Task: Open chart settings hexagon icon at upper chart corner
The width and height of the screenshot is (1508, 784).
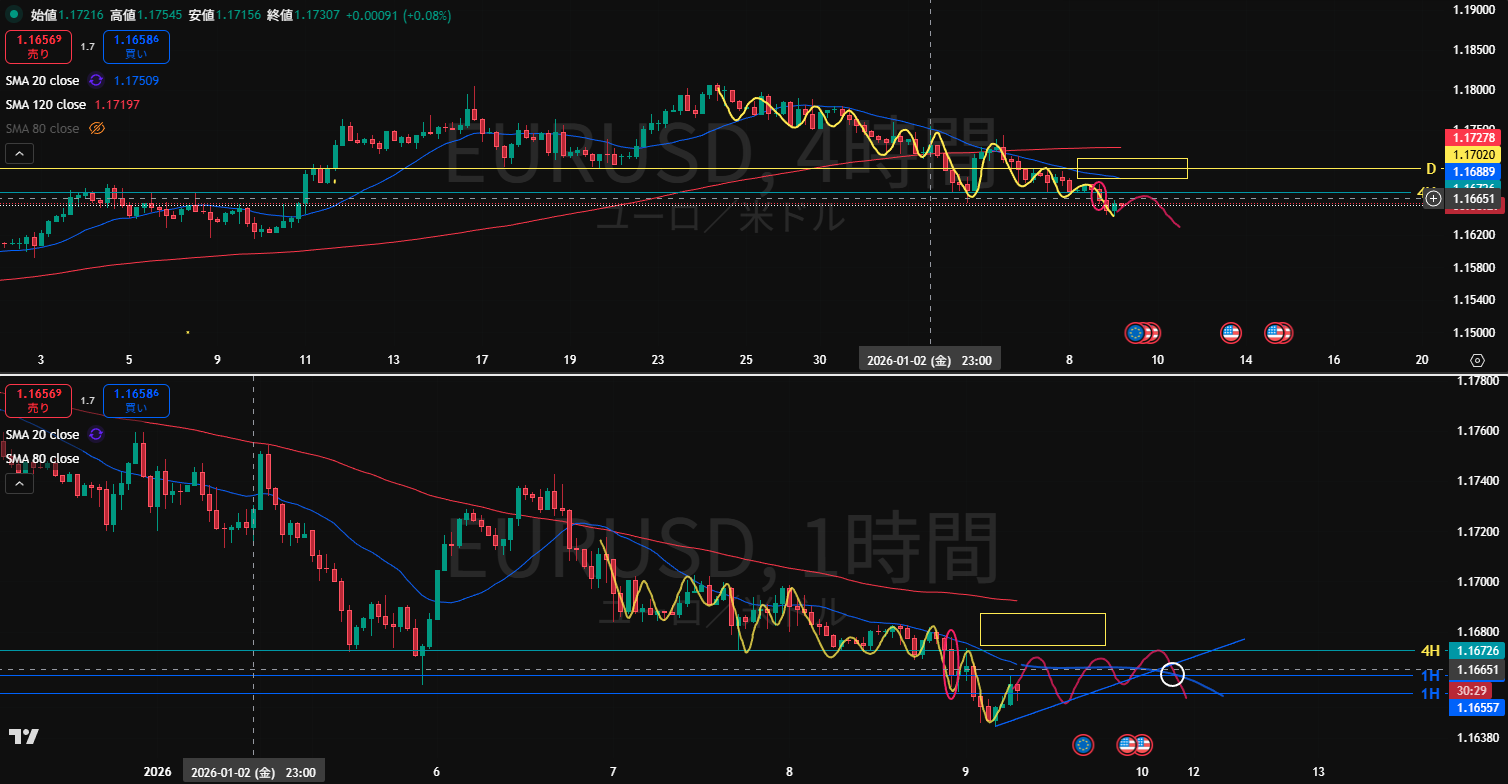Action: pyautogui.click(x=1477, y=360)
